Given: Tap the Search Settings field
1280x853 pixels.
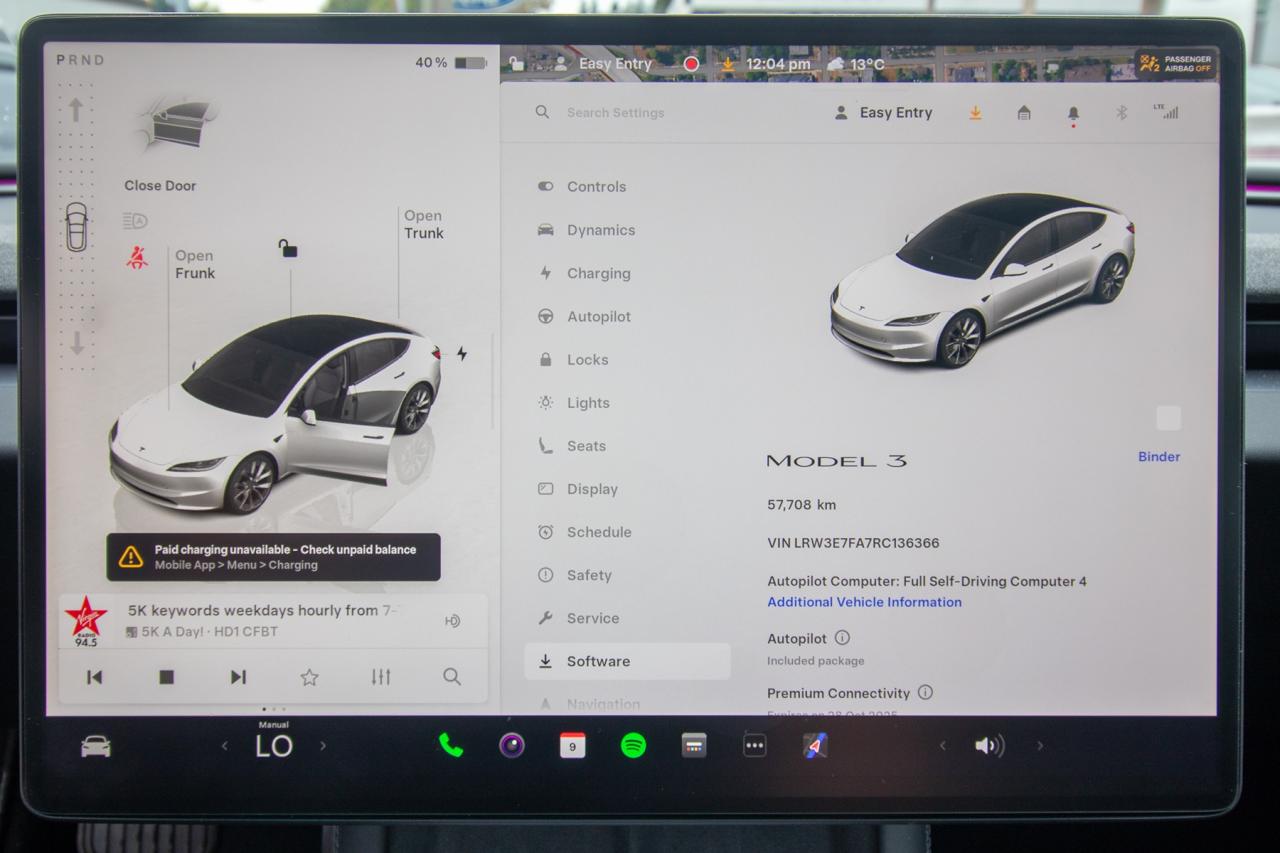Looking at the screenshot, I should [614, 112].
